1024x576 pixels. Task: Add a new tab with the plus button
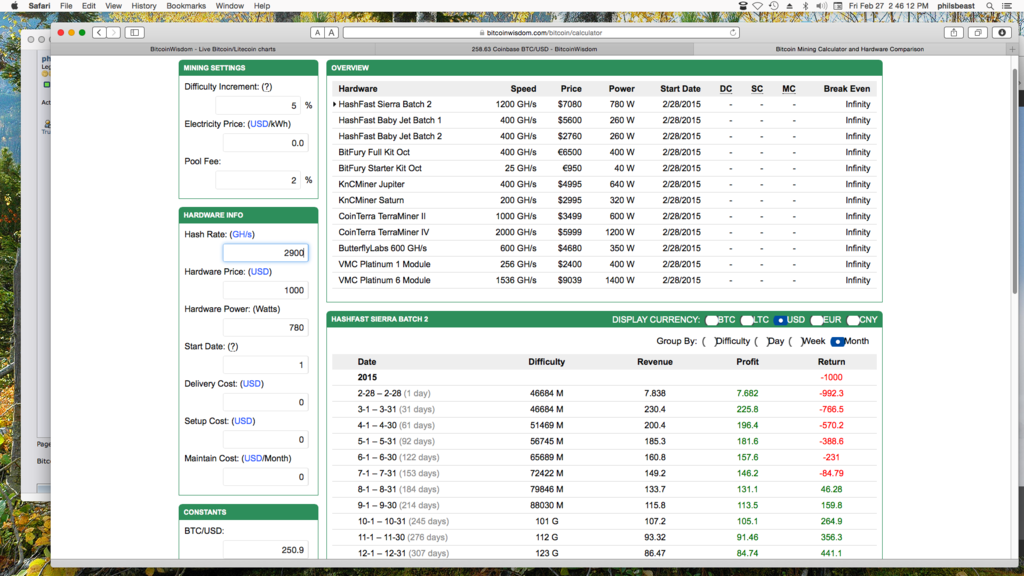(x=1012, y=49)
